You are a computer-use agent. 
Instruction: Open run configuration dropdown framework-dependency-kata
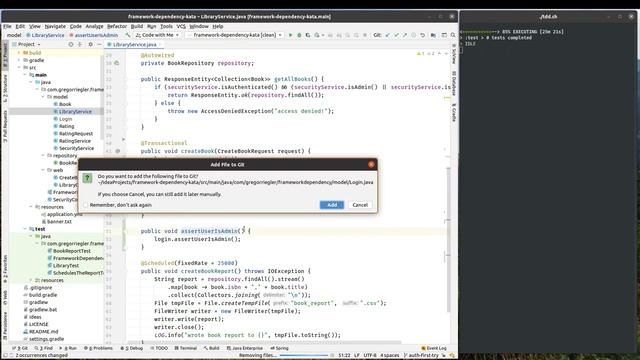[235, 35]
